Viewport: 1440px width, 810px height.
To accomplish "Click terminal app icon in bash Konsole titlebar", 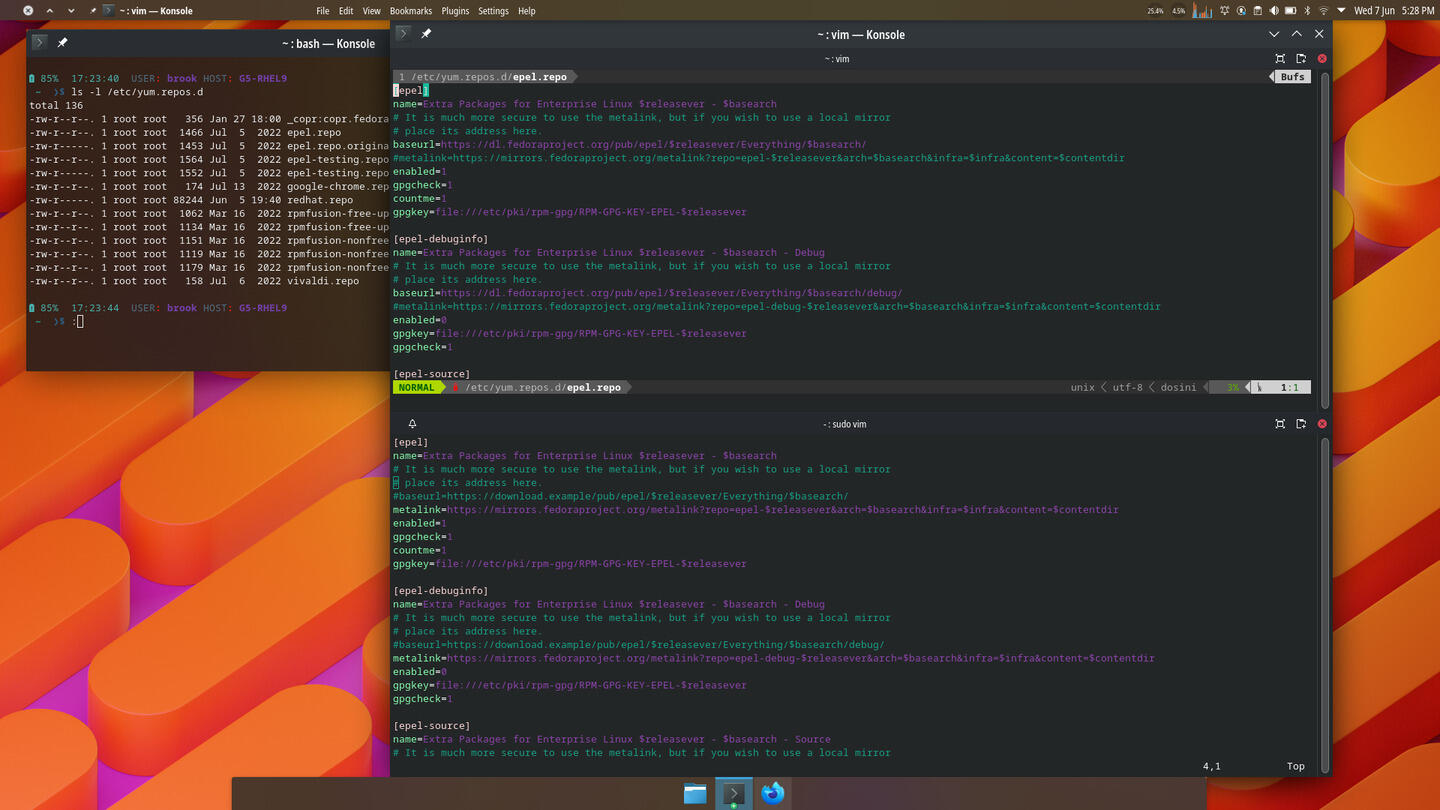I will 39,43.
